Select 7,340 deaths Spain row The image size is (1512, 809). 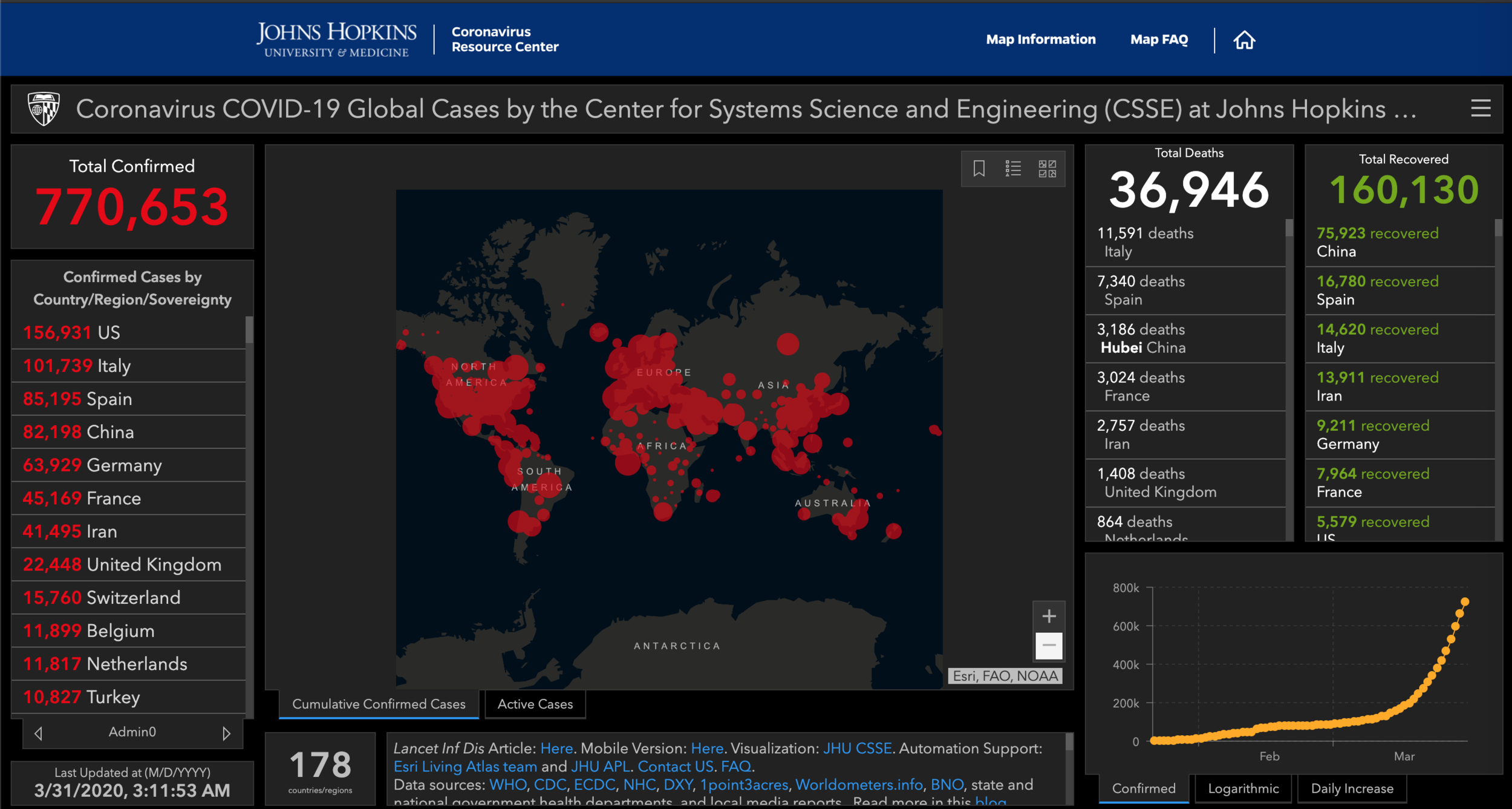pyautogui.click(x=1185, y=290)
